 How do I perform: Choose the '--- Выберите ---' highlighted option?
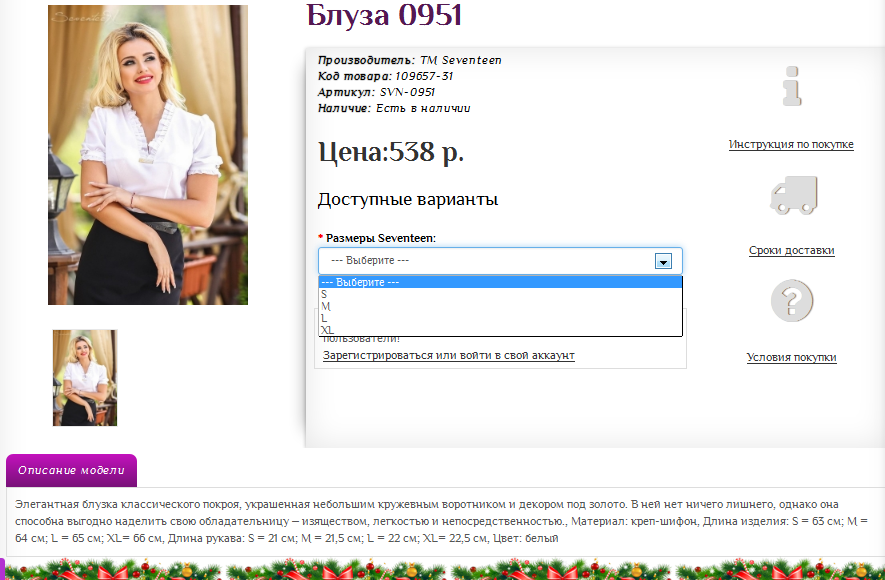(x=500, y=282)
